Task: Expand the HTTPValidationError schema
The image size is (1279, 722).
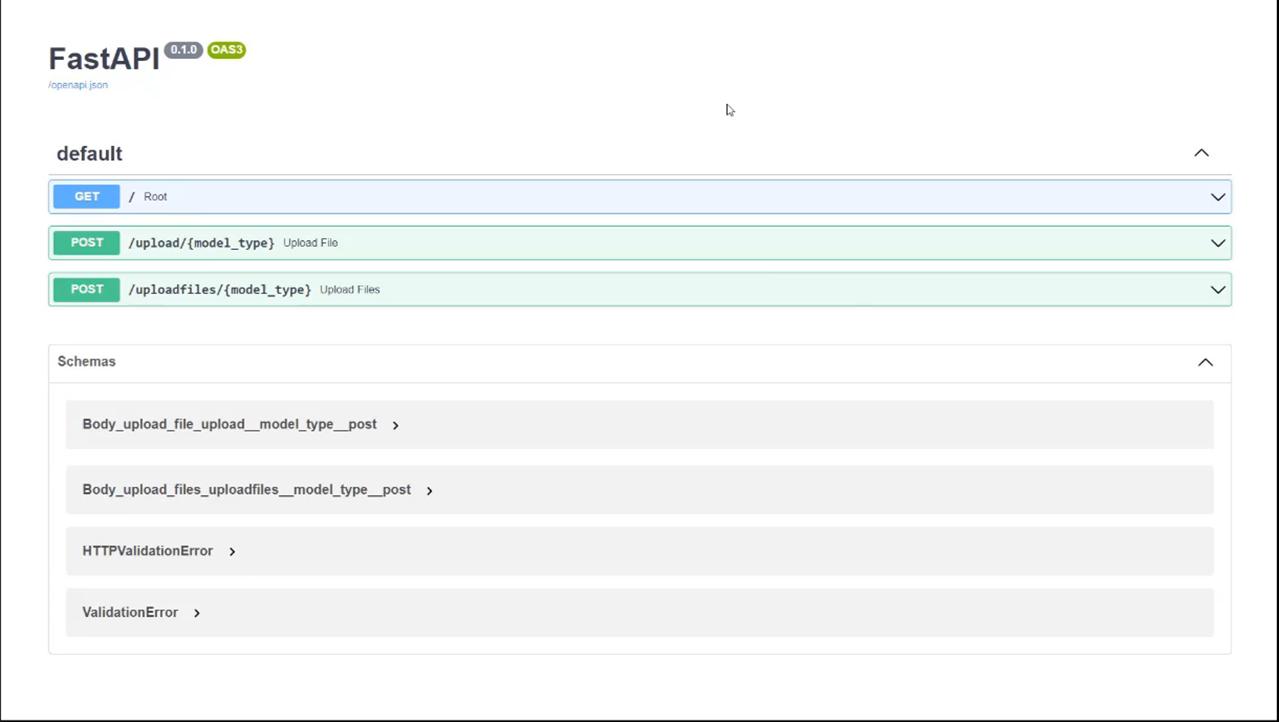Action: [147, 551]
